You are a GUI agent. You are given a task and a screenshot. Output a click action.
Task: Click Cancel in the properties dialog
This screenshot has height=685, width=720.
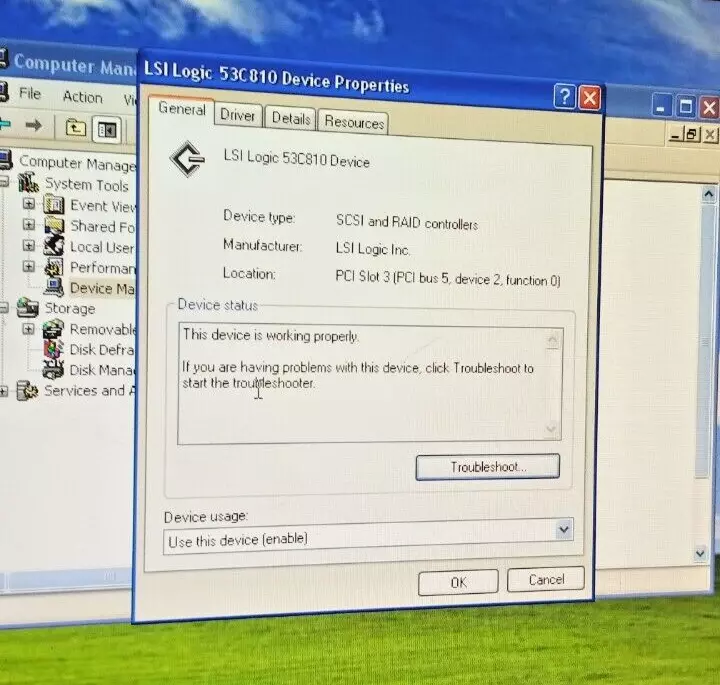546,580
